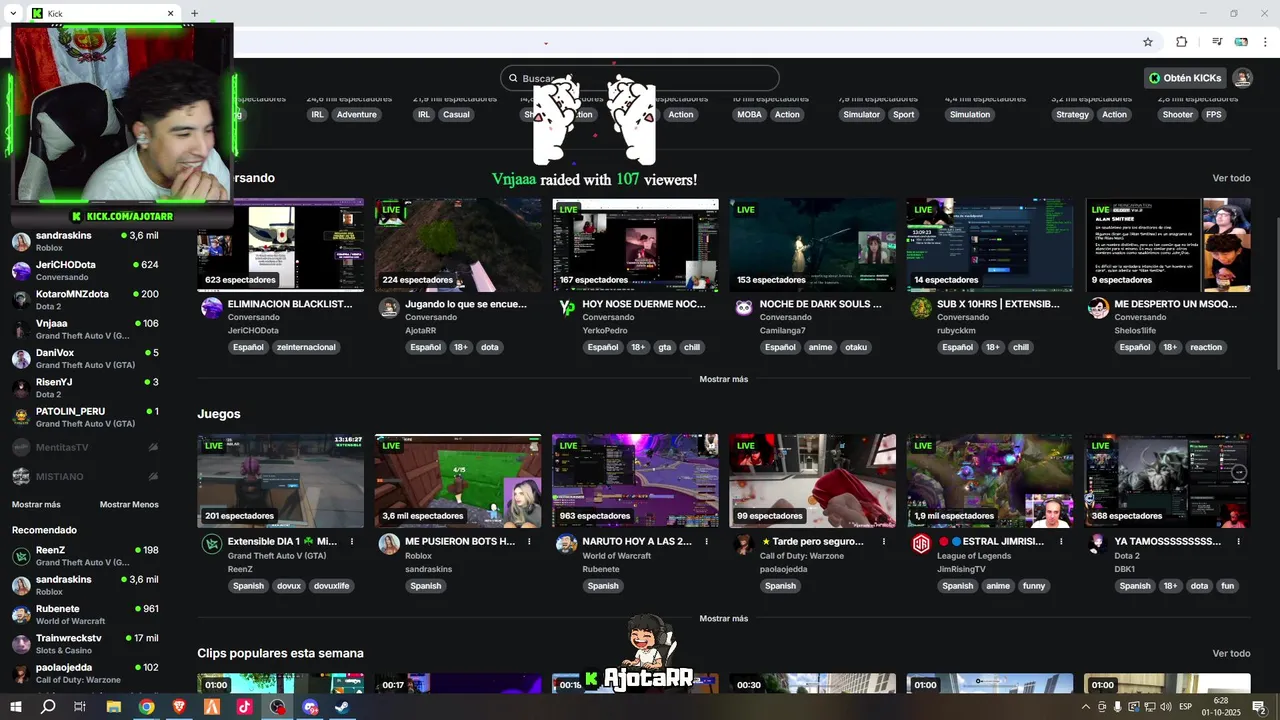Bookmark this page with the star icon

[x=1148, y=42]
